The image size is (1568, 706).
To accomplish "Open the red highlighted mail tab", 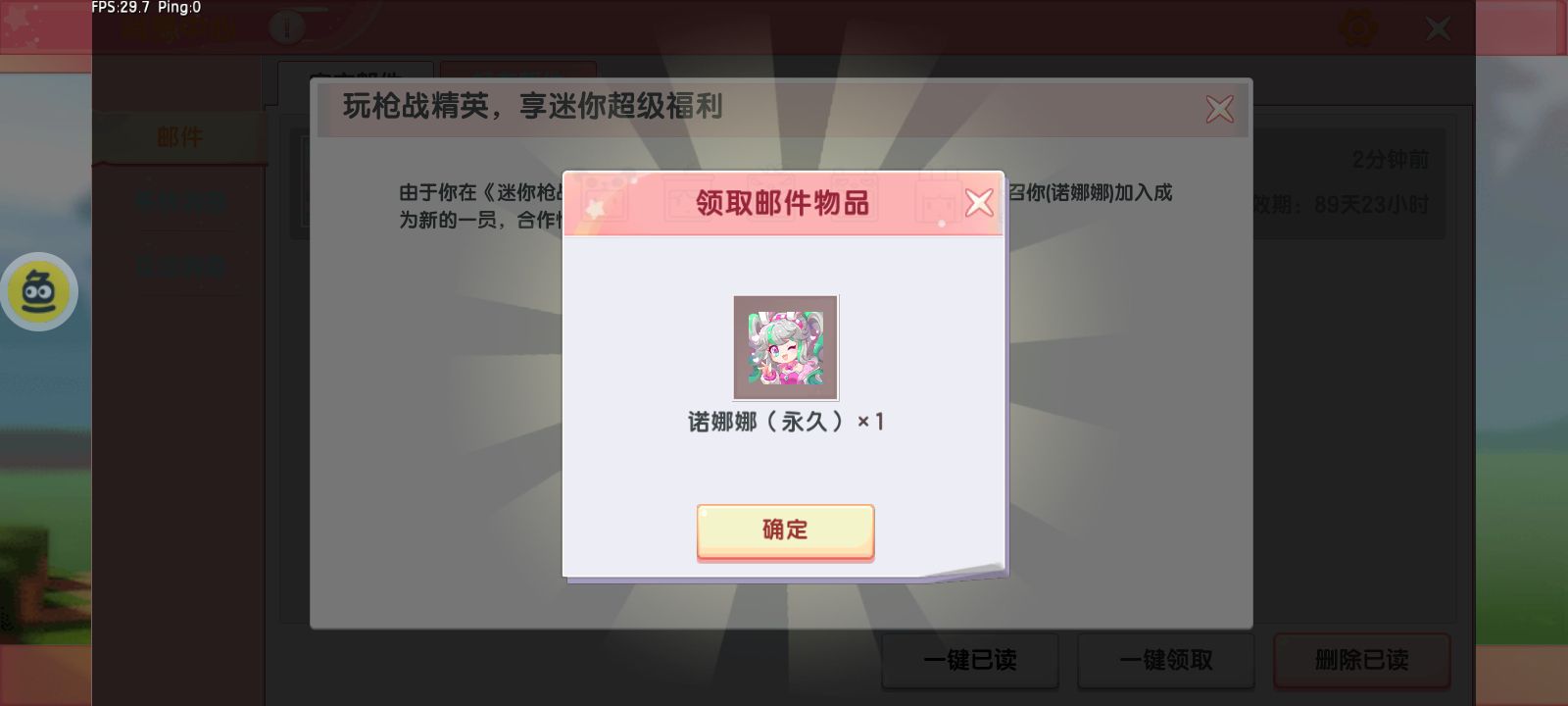I will click(518, 76).
